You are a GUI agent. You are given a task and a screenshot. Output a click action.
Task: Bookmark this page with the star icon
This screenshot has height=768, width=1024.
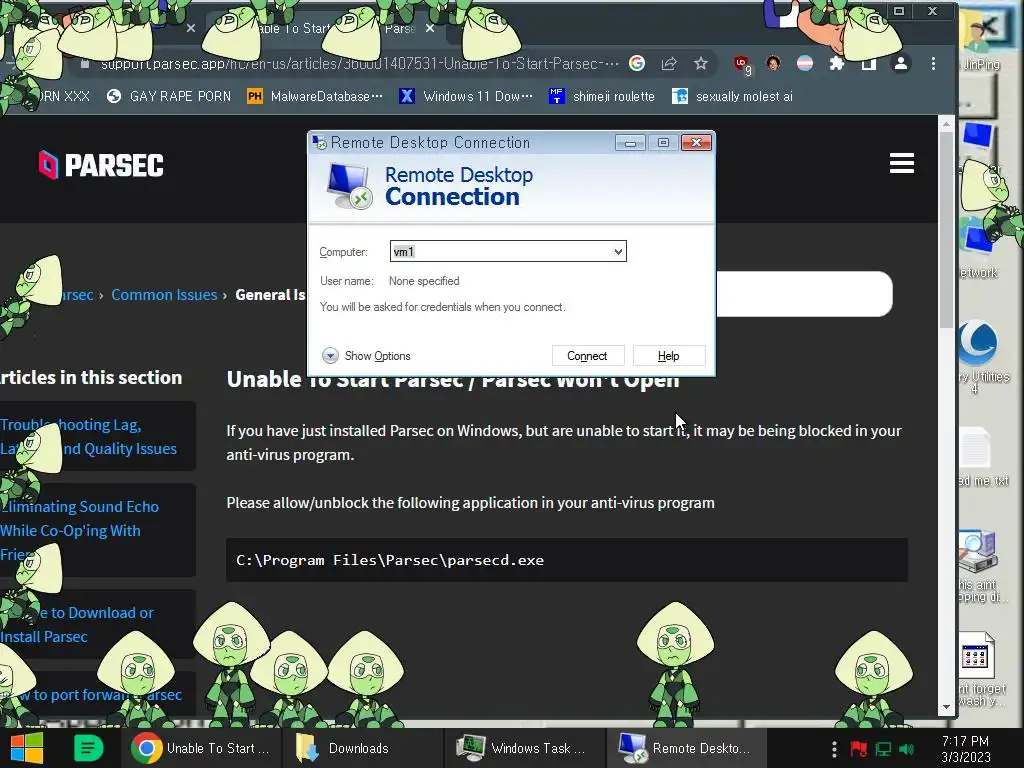coord(701,63)
